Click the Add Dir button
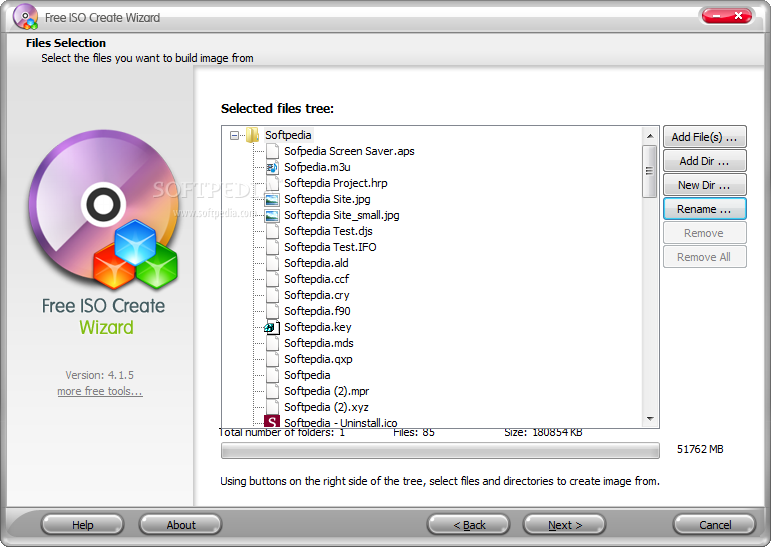The width and height of the screenshot is (771, 547). coord(705,161)
